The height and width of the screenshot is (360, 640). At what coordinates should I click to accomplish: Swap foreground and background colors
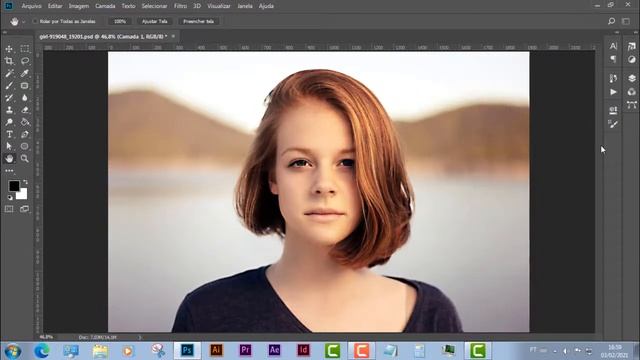click(25, 182)
